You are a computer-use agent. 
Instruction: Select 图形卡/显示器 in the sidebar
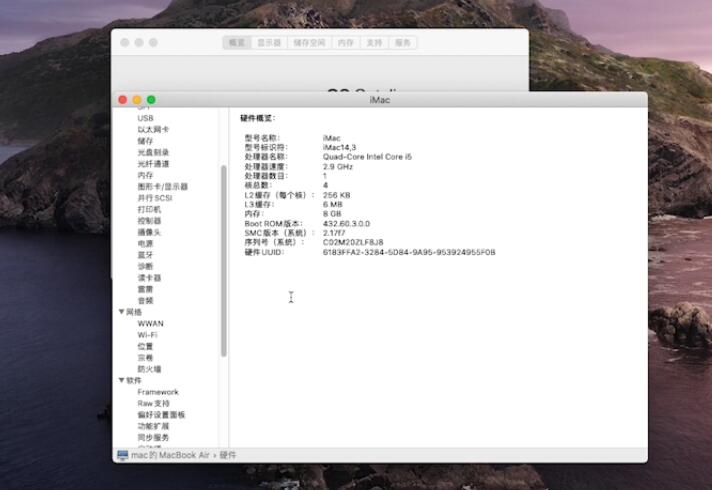[x=163, y=186]
